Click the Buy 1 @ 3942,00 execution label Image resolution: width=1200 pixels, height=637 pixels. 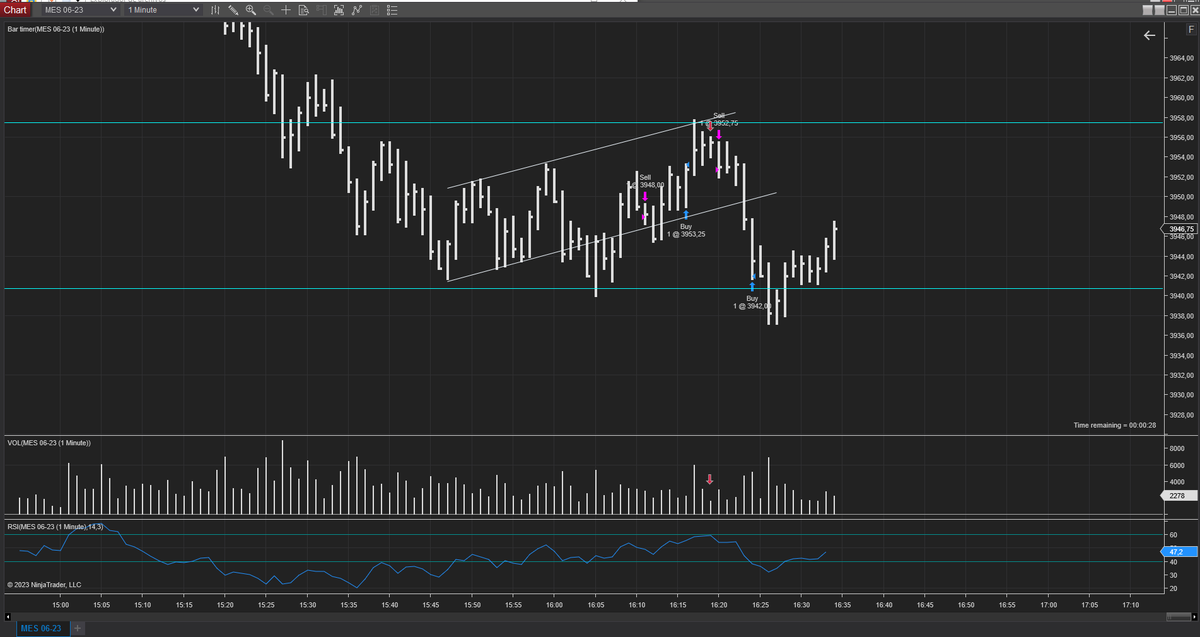tap(752, 302)
